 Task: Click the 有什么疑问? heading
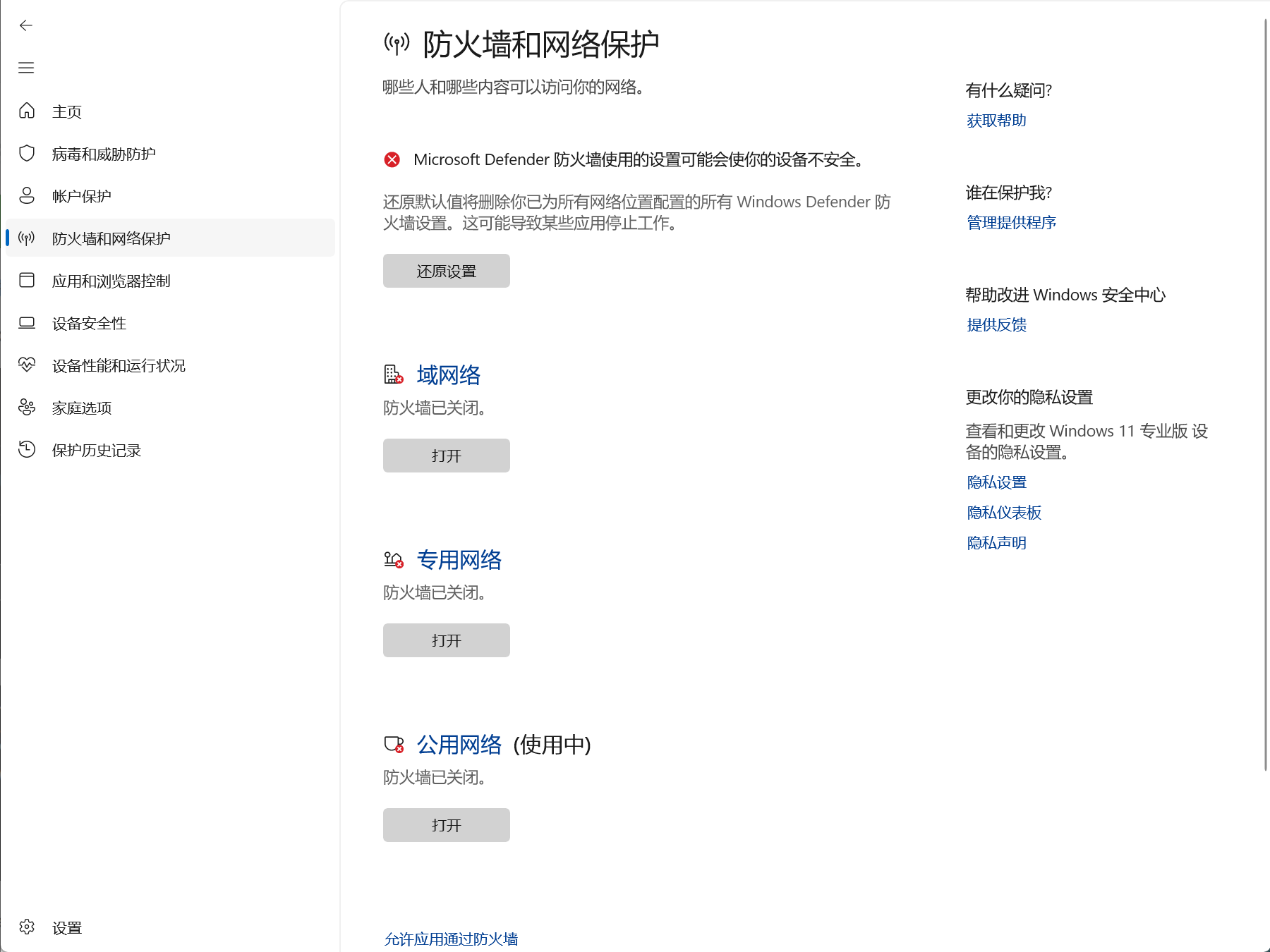(1009, 90)
